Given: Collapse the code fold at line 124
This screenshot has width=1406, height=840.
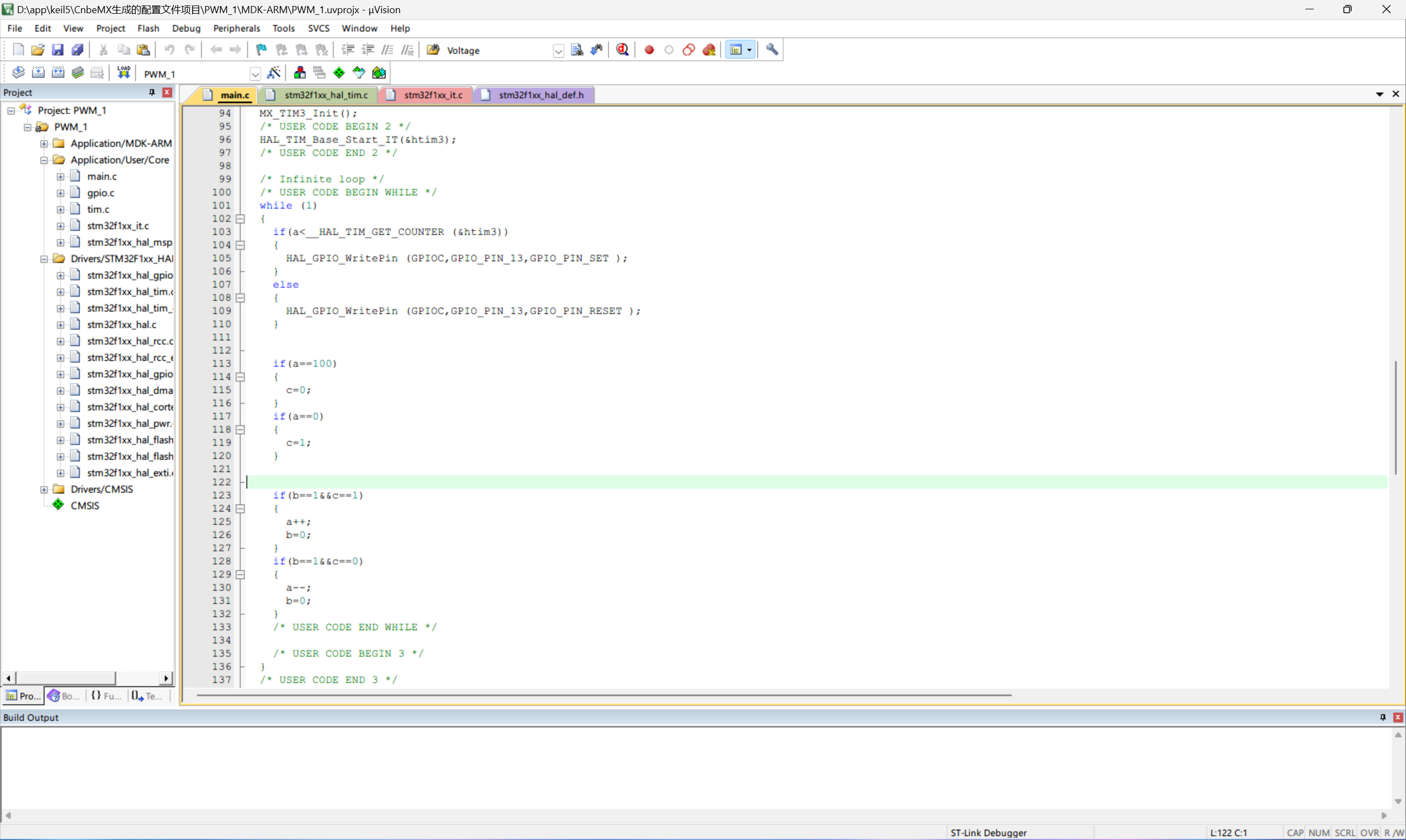Looking at the screenshot, I should pyautogui.click(x=240, y=508).
